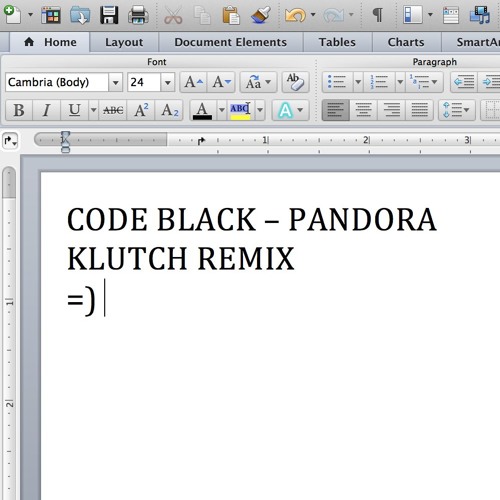Justify the text
The width and height of the screenshot is (500, 500).
point(419,110)
